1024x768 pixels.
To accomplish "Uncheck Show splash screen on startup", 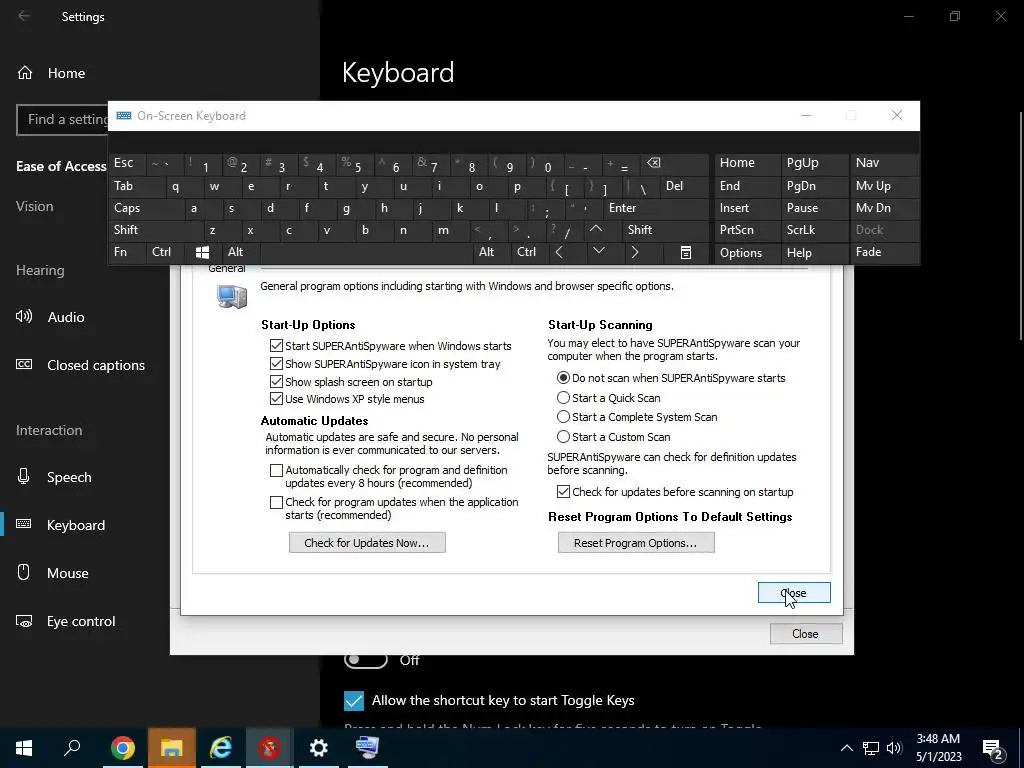I will click(x=276, y=381).
